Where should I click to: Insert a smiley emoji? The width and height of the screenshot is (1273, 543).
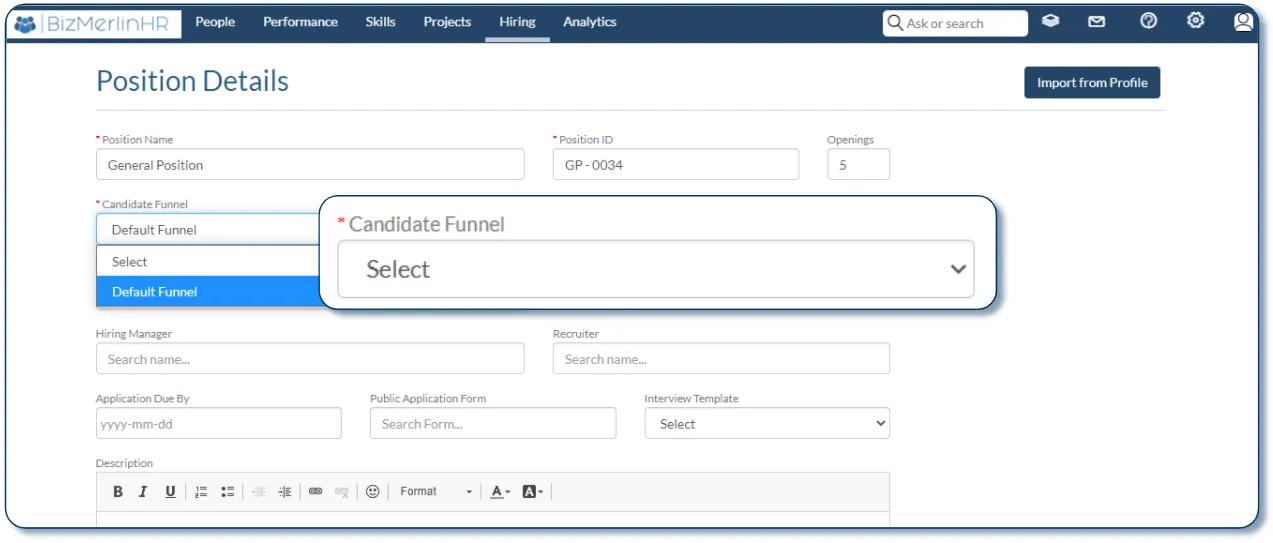point(373,491)
